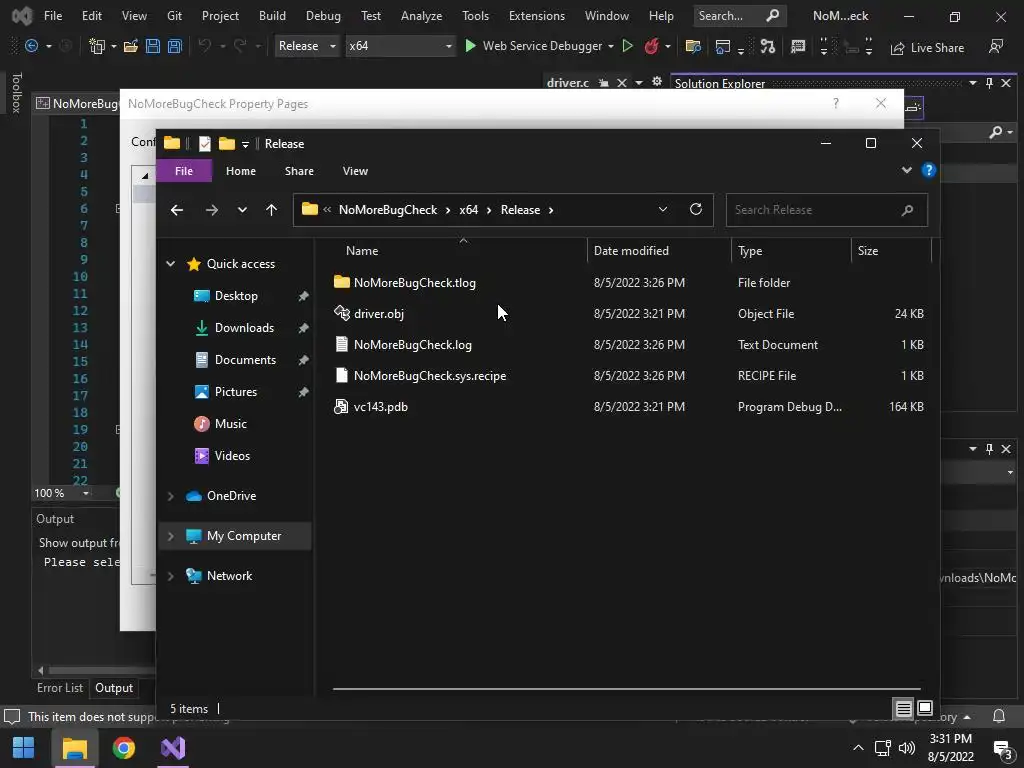Open the Extensions menu
The height and width of the screenshot is (768, 1024).
pos(537,16)
